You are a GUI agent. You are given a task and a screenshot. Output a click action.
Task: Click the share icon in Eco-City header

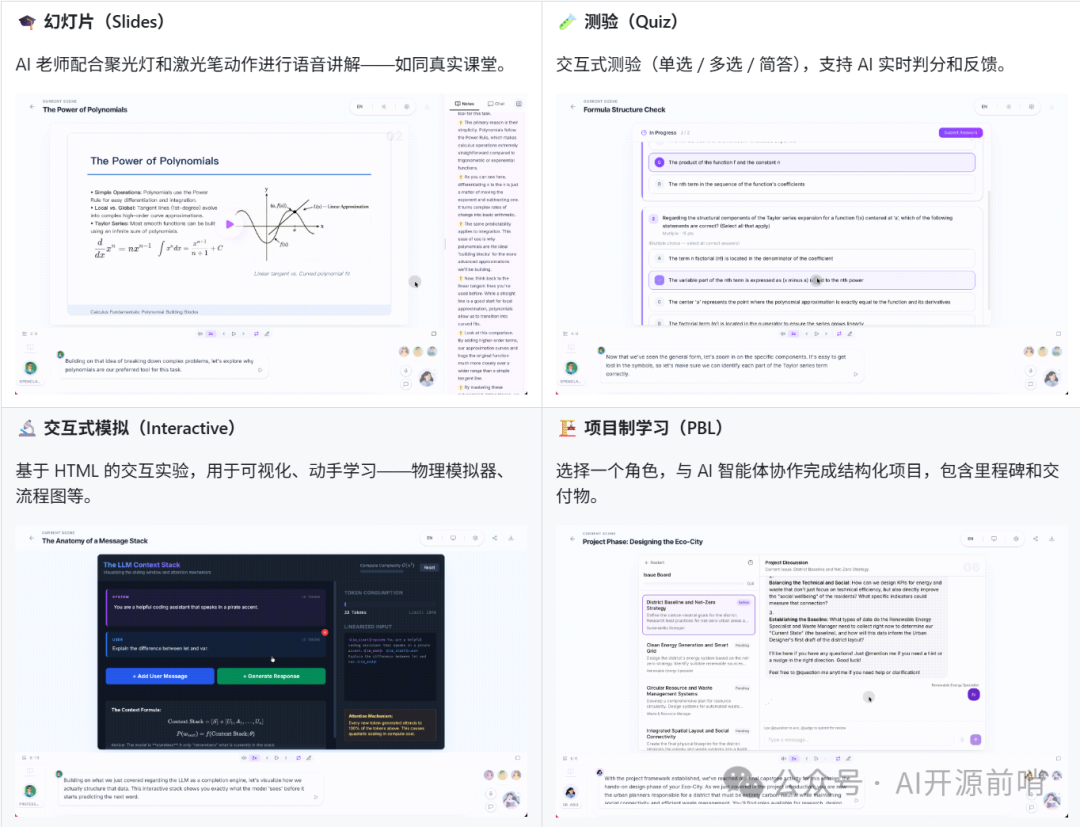click(x=1035, y=538)
